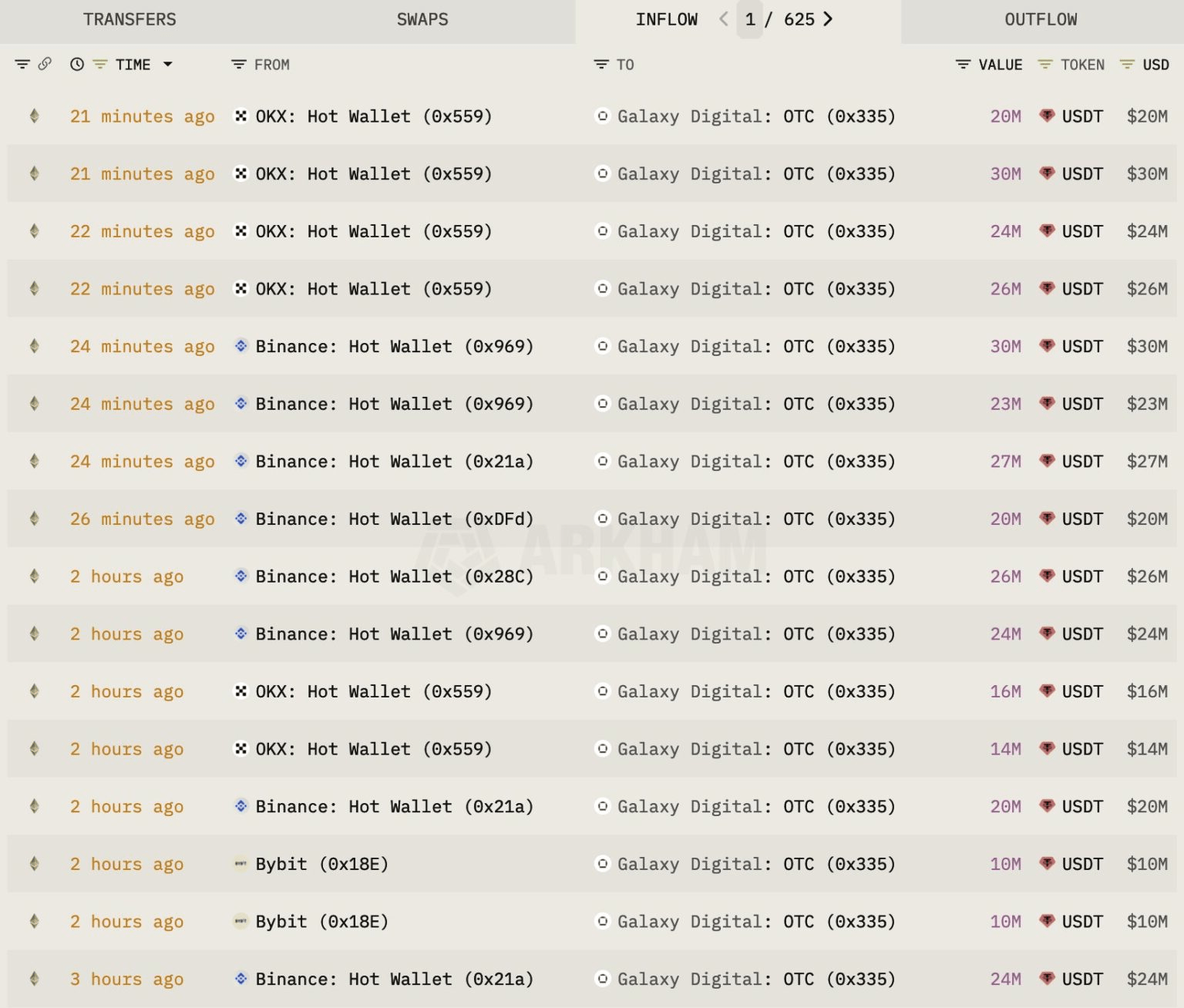Click the 26M value on the 0x28C row
The image size is (1184, 1008).
point(1006,576)
